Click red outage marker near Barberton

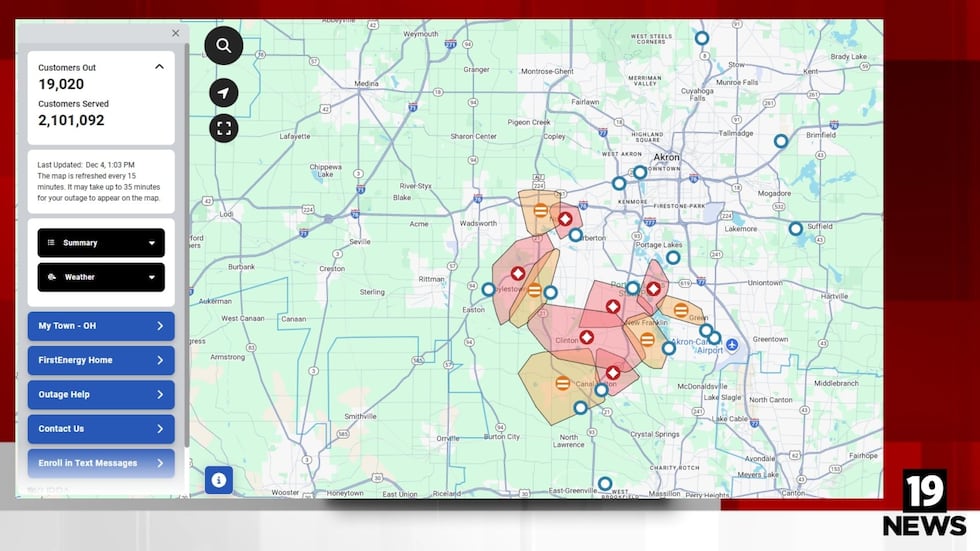565,219
